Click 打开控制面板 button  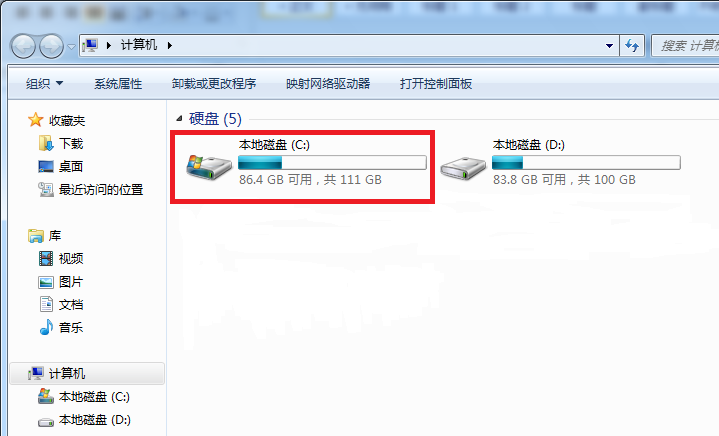[436, 83]
